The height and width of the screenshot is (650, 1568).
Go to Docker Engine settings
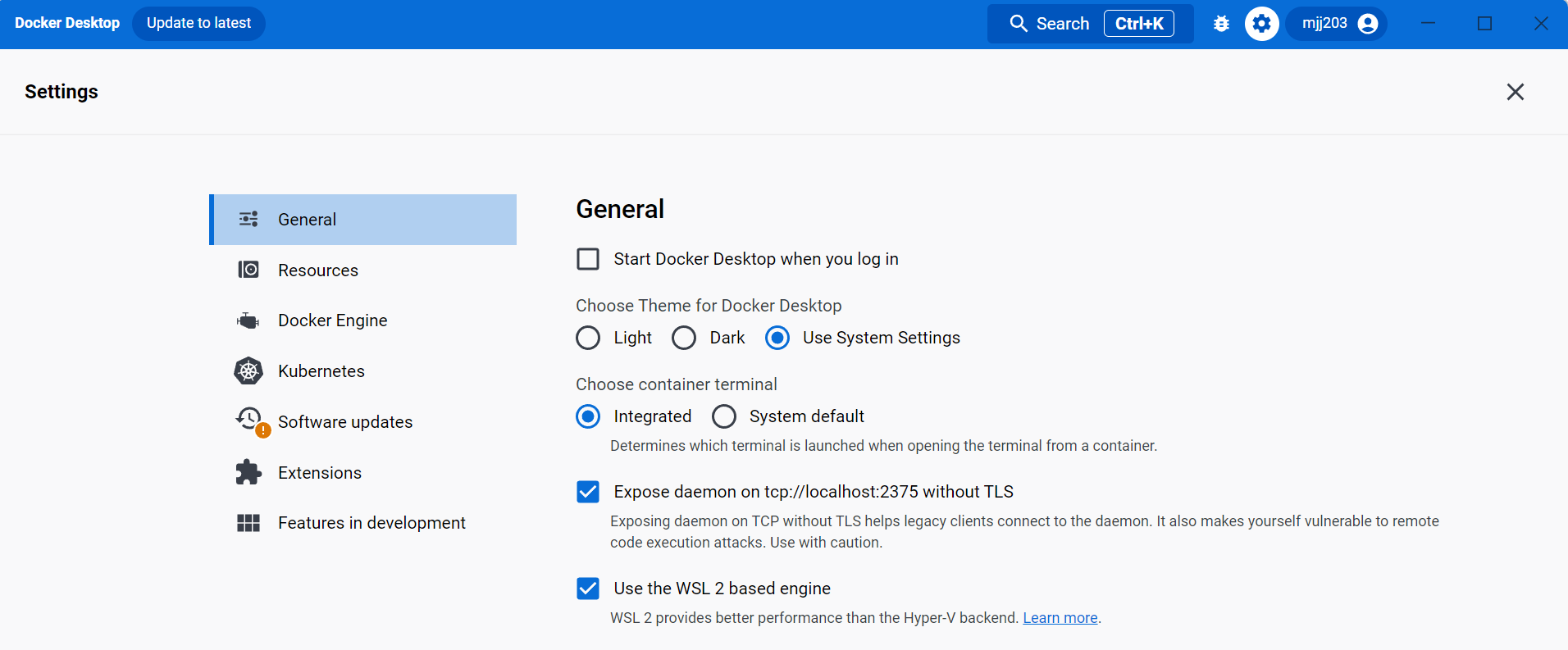(363, 320)
